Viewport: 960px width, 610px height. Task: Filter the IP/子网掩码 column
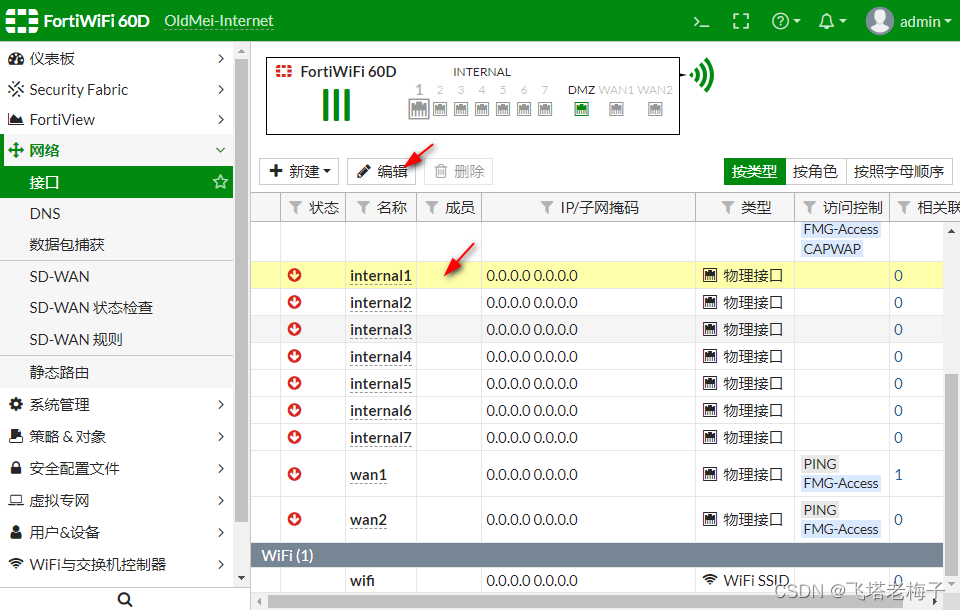(547, 208)
